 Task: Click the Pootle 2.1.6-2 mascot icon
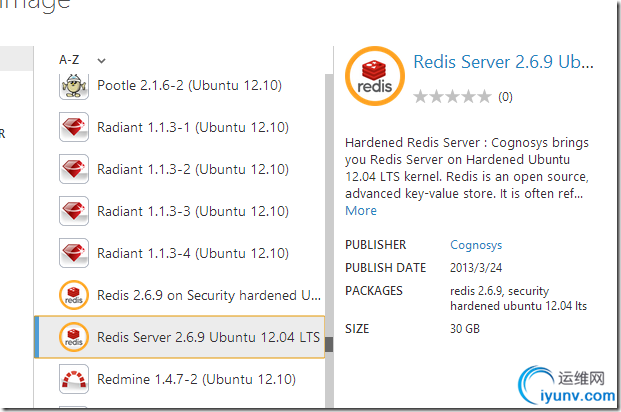74,85
